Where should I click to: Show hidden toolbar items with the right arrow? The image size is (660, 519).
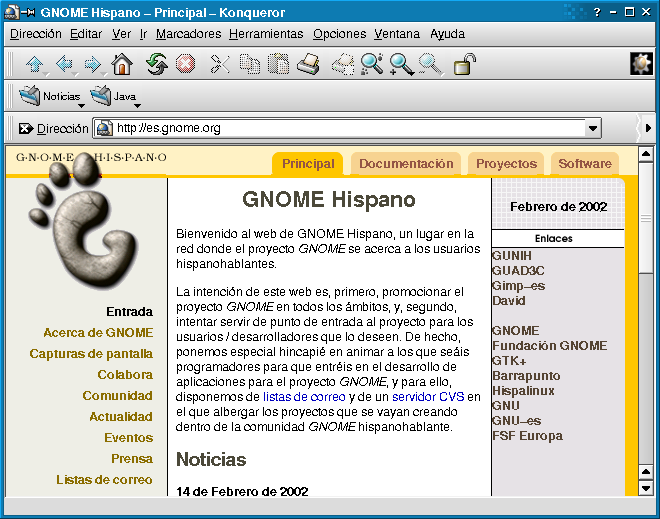(648, 128)
